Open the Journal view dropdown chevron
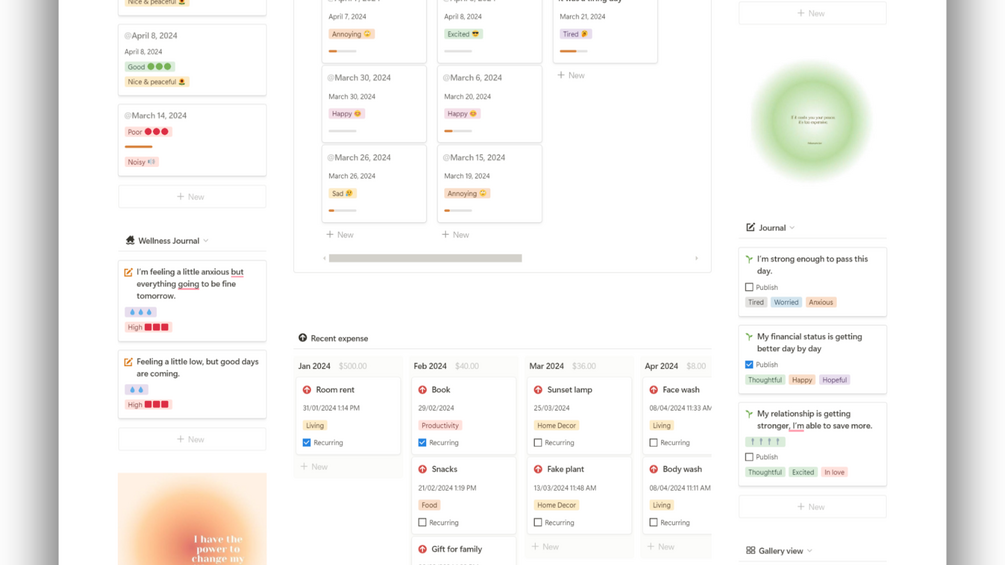1005x565 pixels. (792, 228)
